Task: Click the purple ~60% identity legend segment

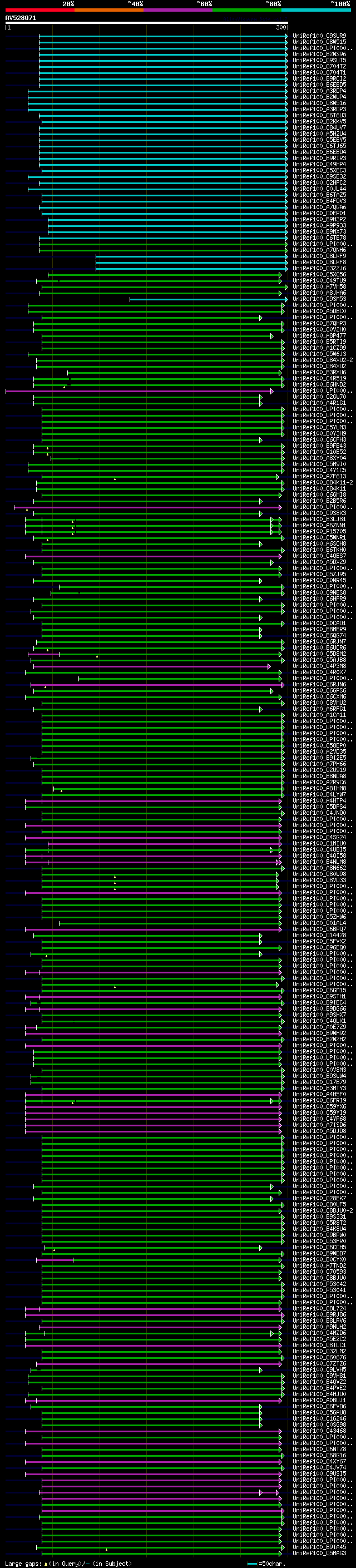Action: (x=177, y=10)
